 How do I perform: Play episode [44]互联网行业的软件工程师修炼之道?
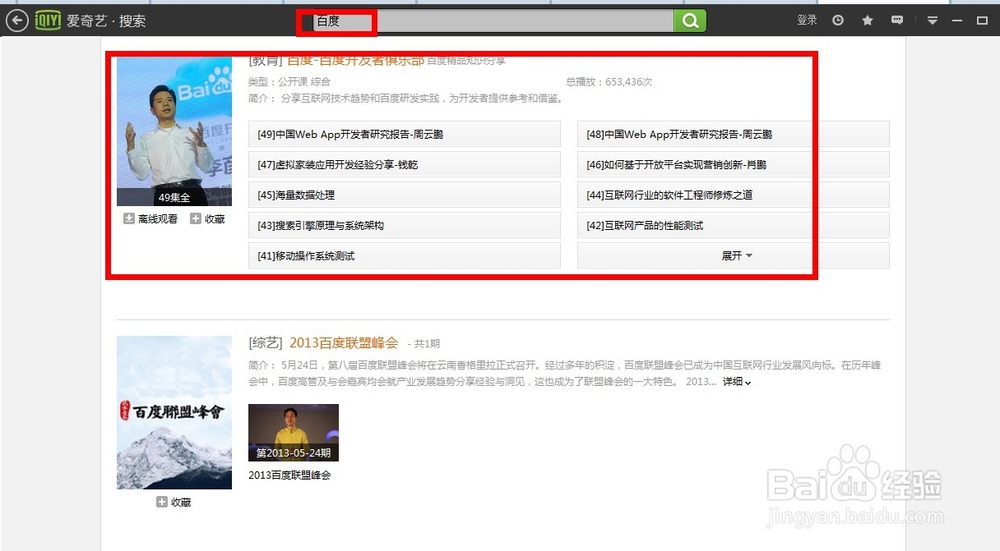click(733, 195)
